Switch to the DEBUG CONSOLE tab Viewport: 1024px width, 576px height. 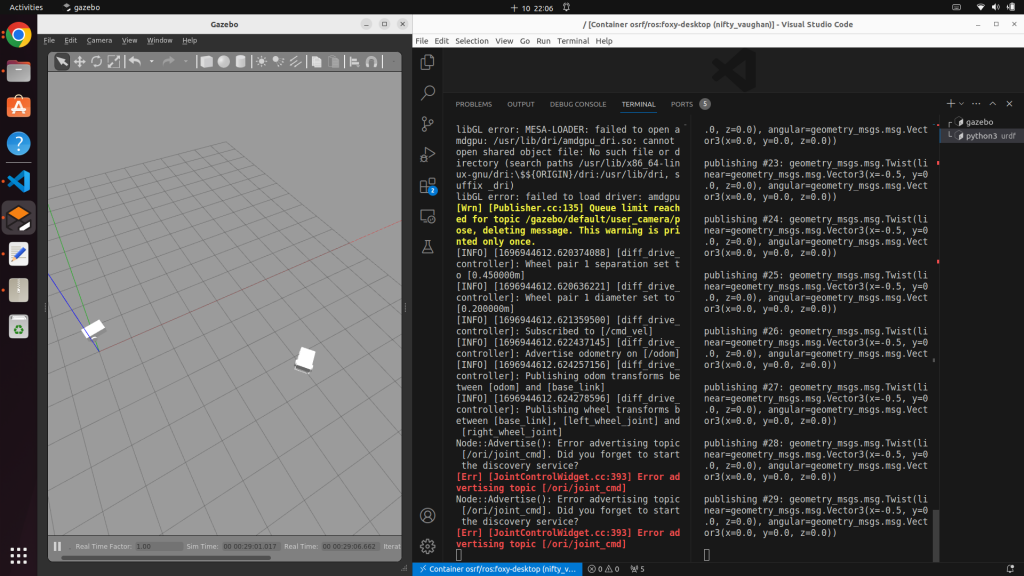tap(578, 104)
